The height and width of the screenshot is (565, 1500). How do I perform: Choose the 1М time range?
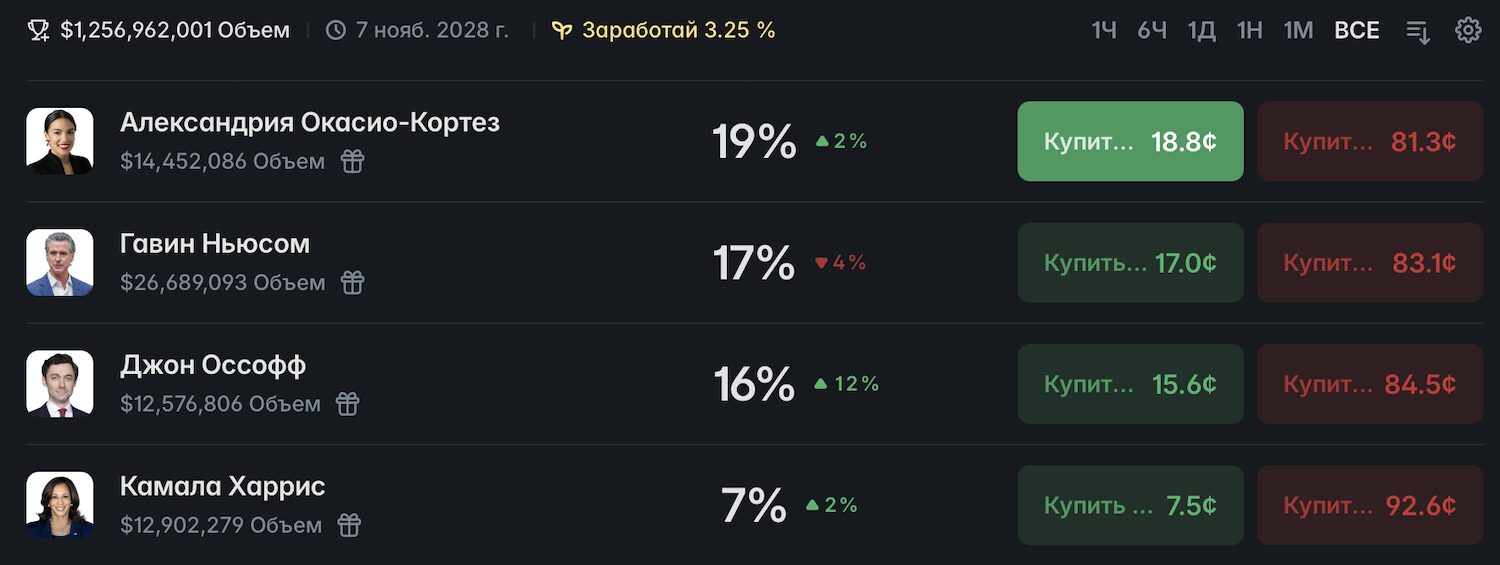point(1298,30)
